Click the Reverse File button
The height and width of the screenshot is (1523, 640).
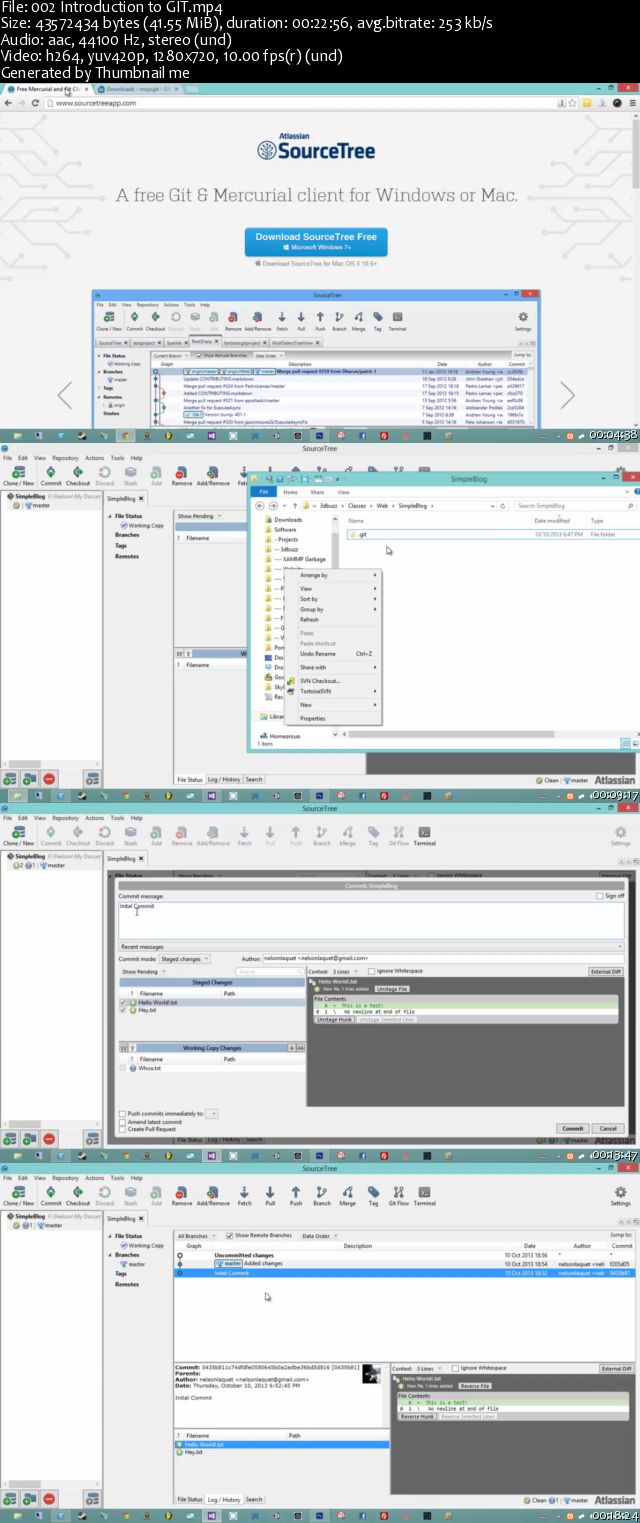[x=474, y=1386]
